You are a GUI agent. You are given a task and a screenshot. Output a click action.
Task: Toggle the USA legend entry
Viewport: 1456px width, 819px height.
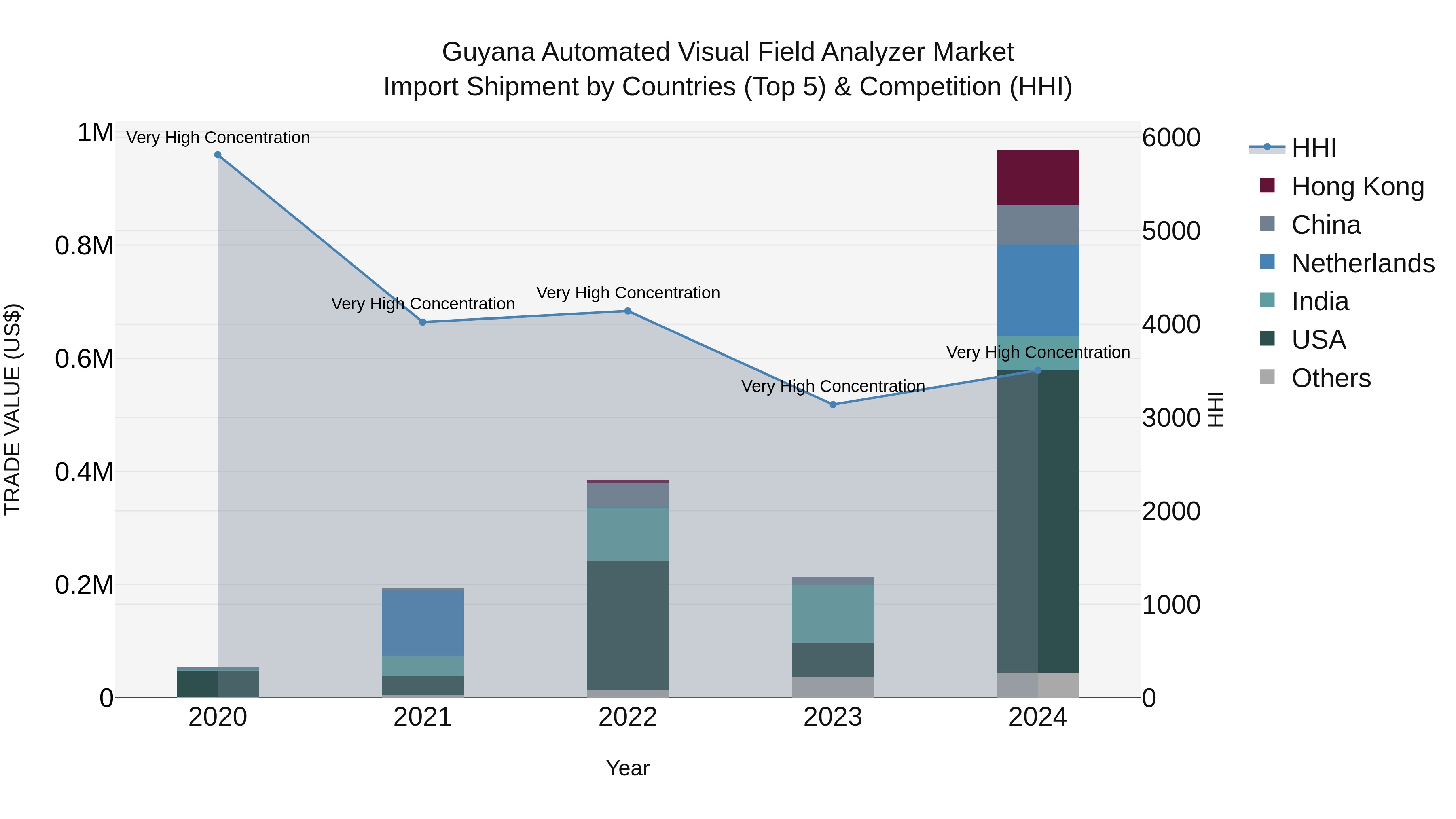point(1303,340)
